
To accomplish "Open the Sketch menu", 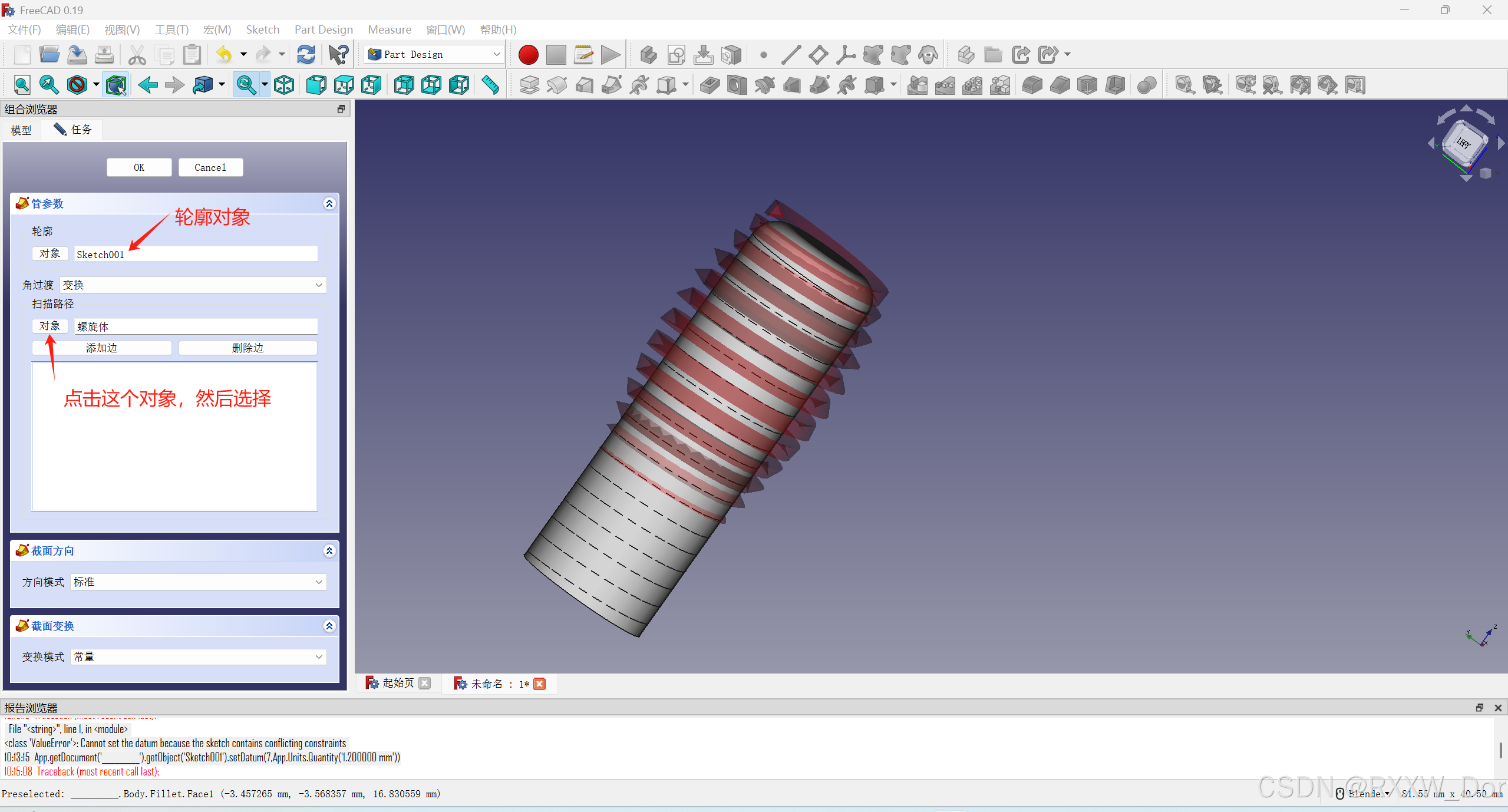I will click(262, 29).
